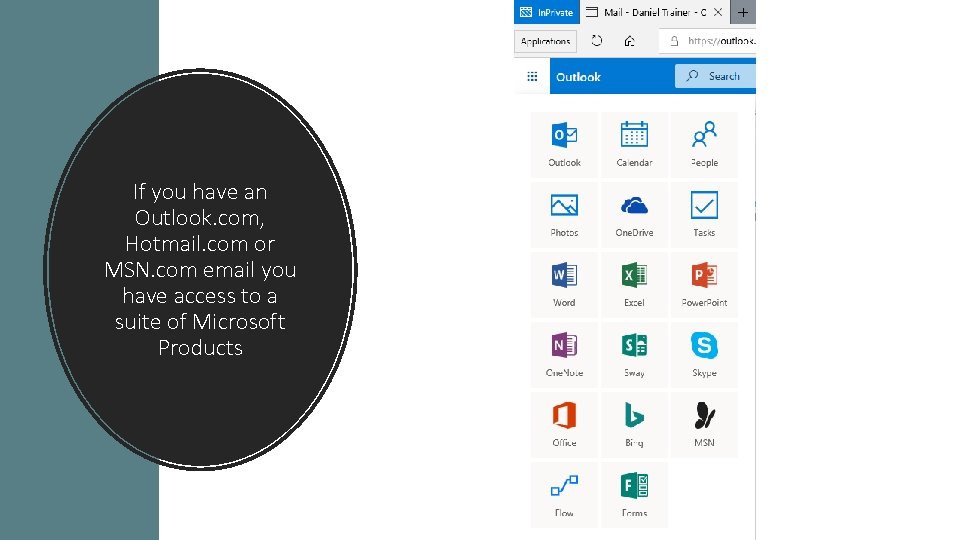Click the InPrivate indicator
This screenshot has height=540, width=960.
point(546,12)
